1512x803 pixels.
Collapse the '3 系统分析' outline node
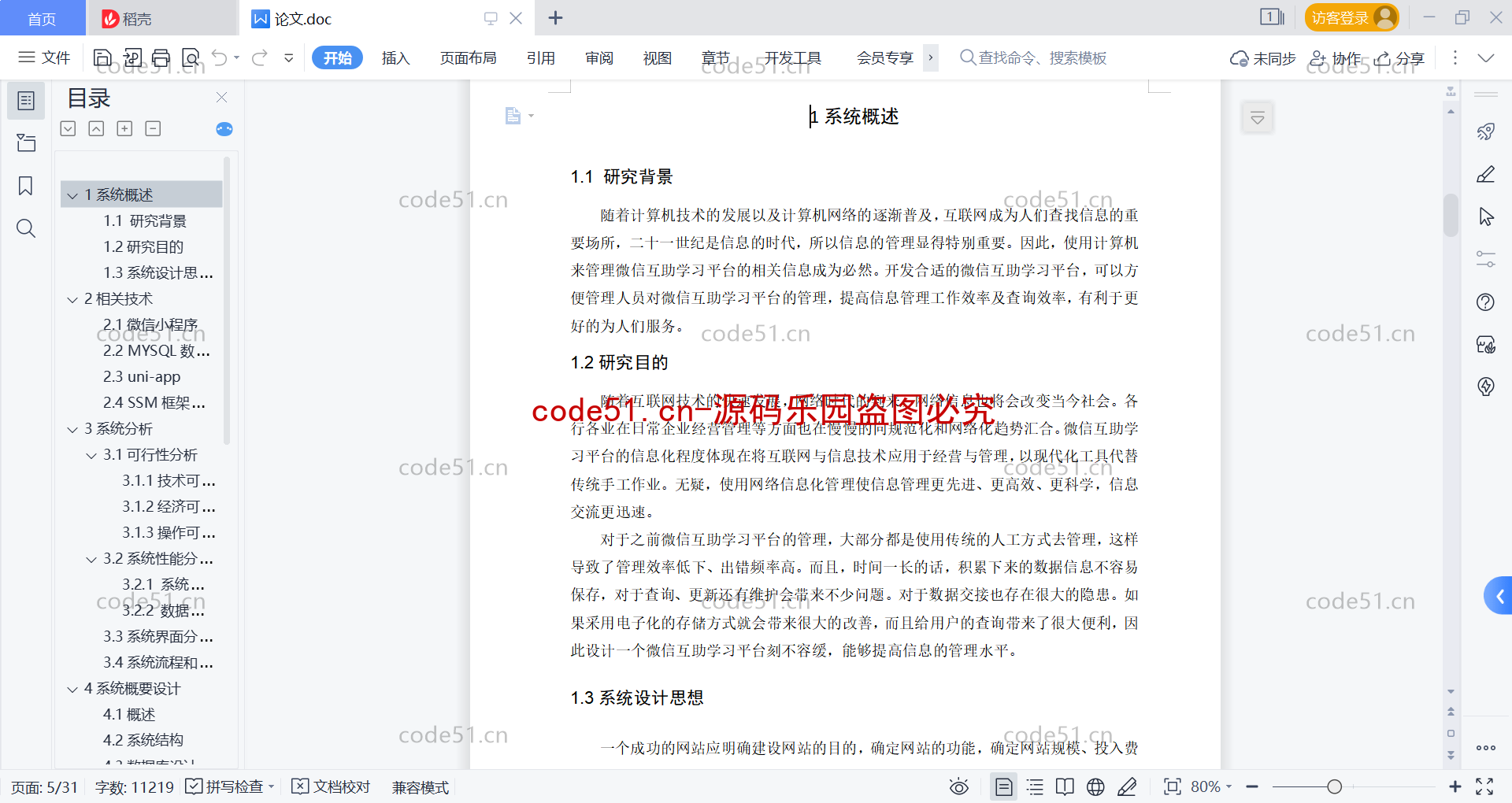(72, 429)
